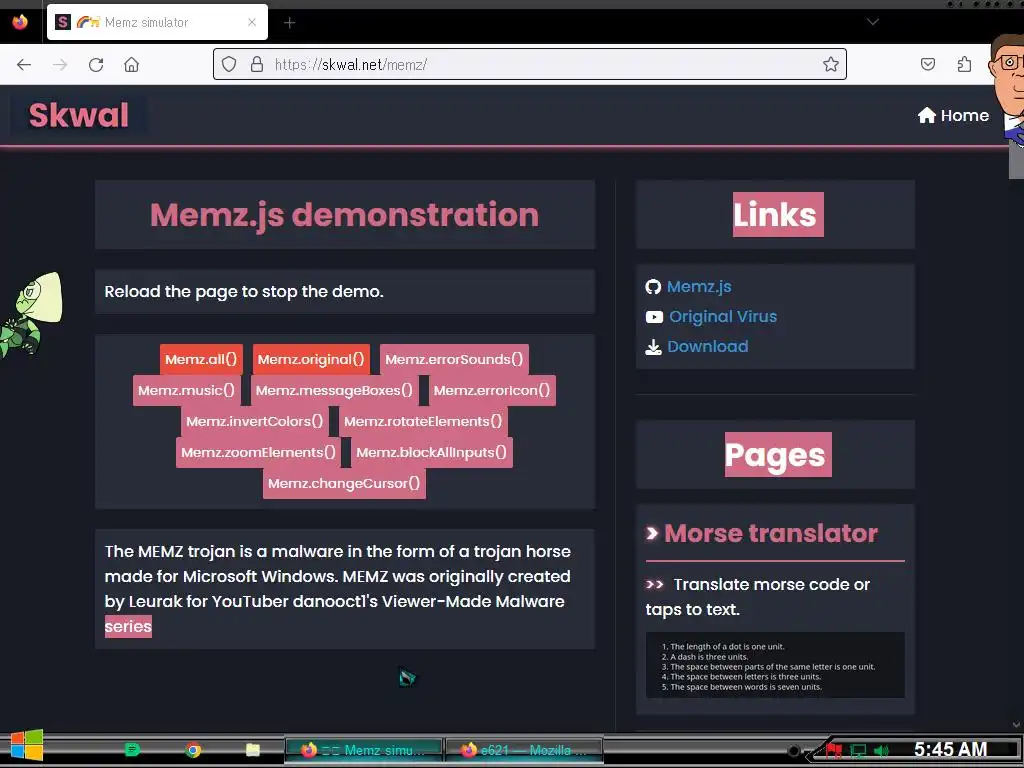Click the Download link
The image size is (1024, 768).
pos(708,346)
